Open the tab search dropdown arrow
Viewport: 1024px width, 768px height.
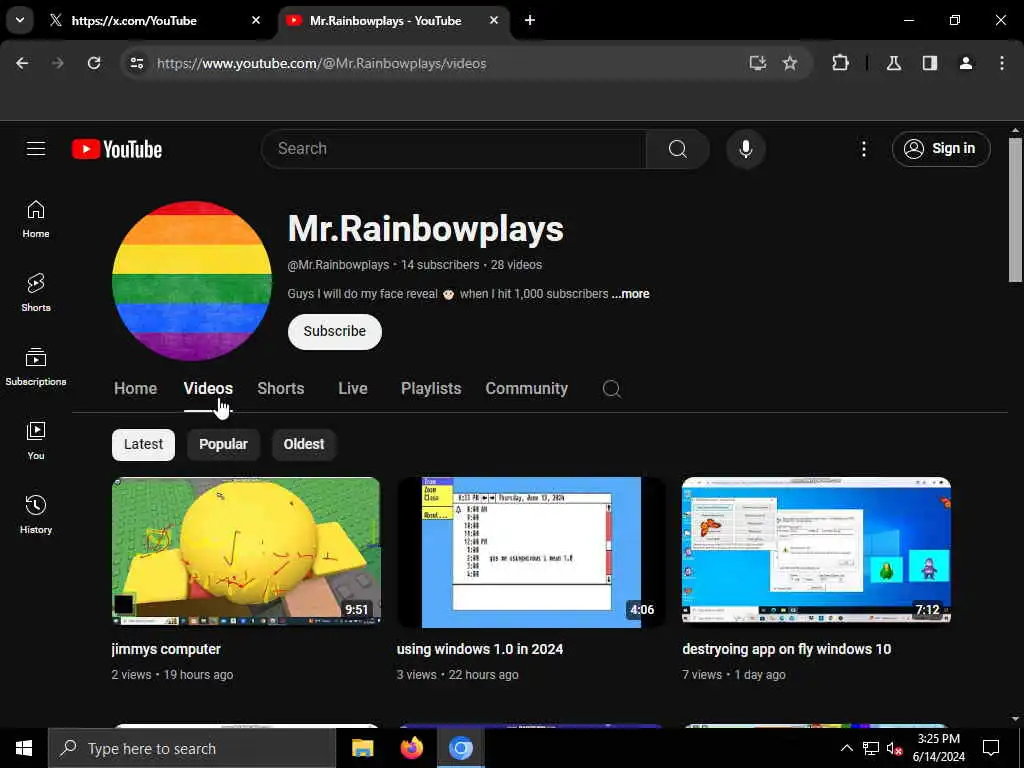[x=20, y=20]
